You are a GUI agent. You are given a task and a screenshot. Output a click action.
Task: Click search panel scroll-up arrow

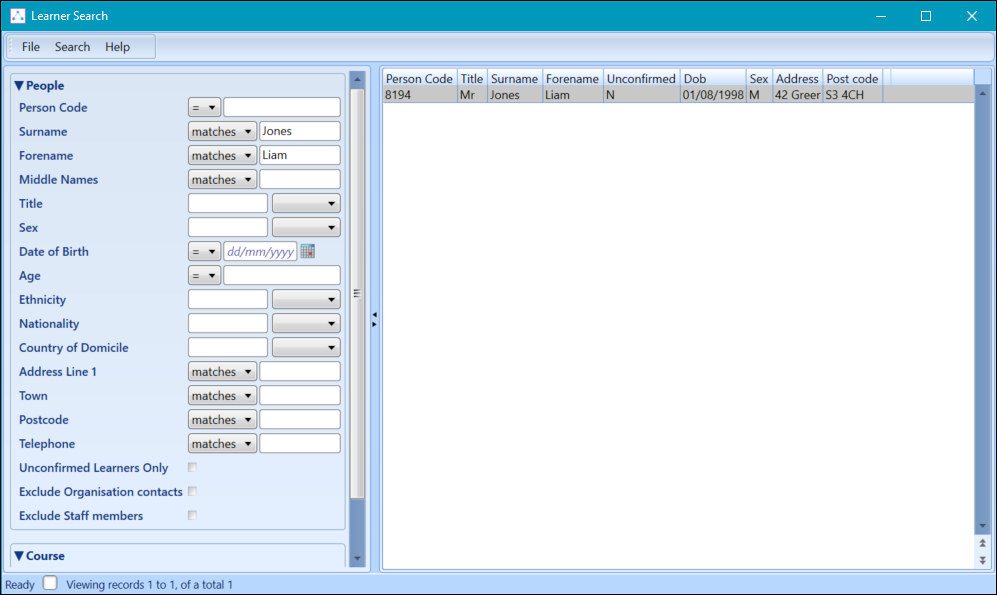[x=357, y=80]
